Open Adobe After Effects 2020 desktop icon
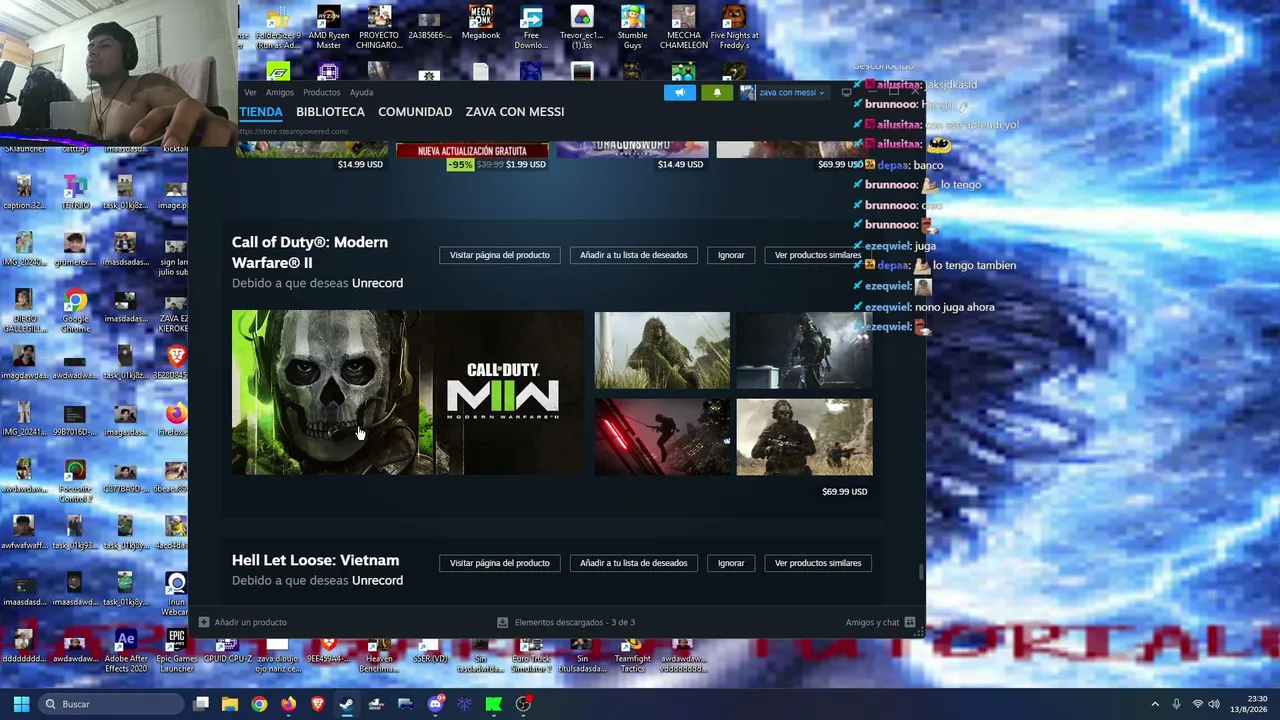 click(126, 651)
